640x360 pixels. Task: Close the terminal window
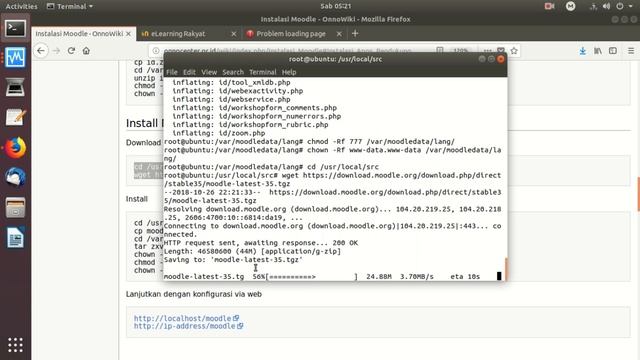tap(501, 59)
